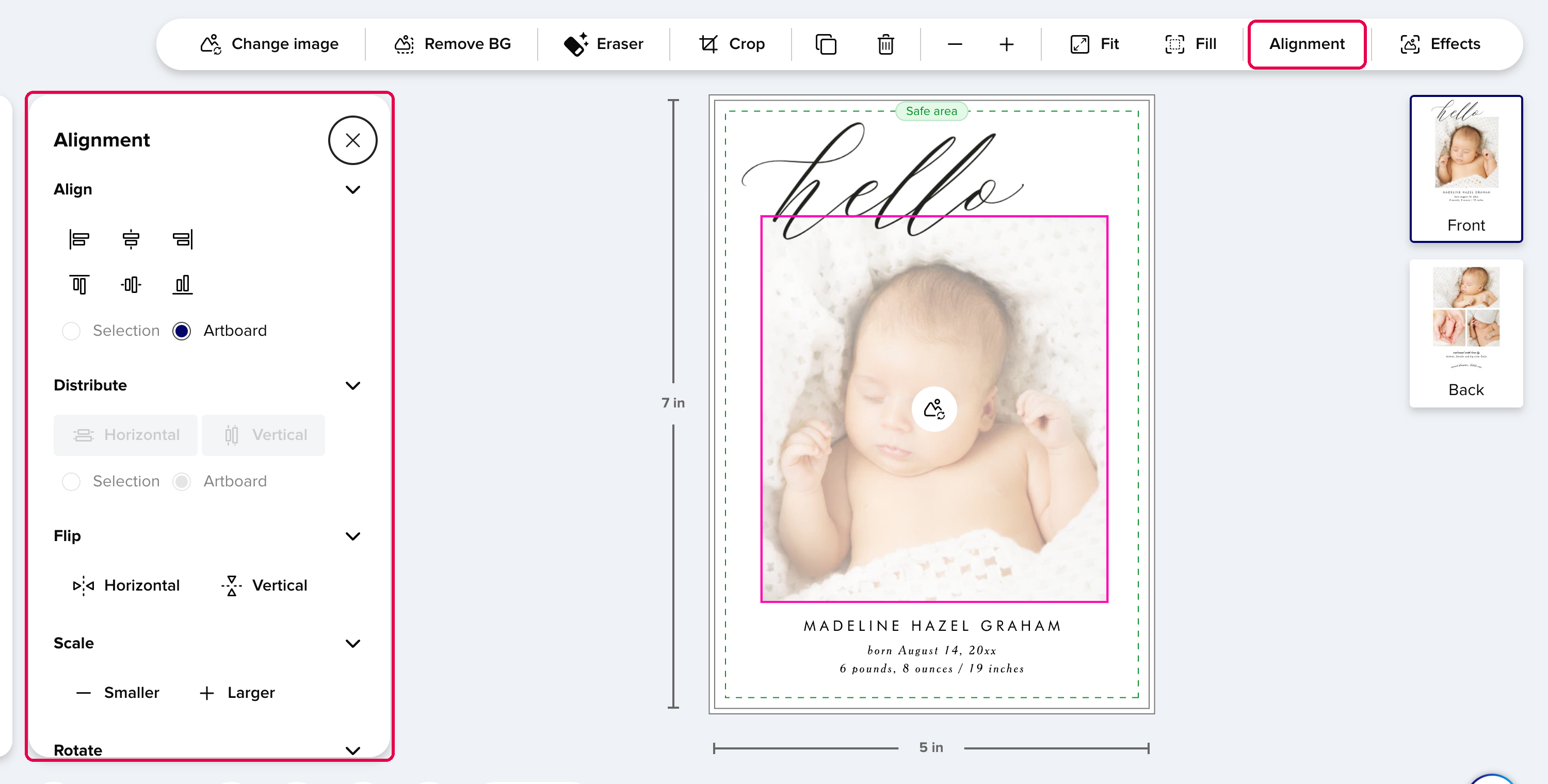Screen dimensions: 1548x784
Task: Select the hello script text
Action: 882,180
